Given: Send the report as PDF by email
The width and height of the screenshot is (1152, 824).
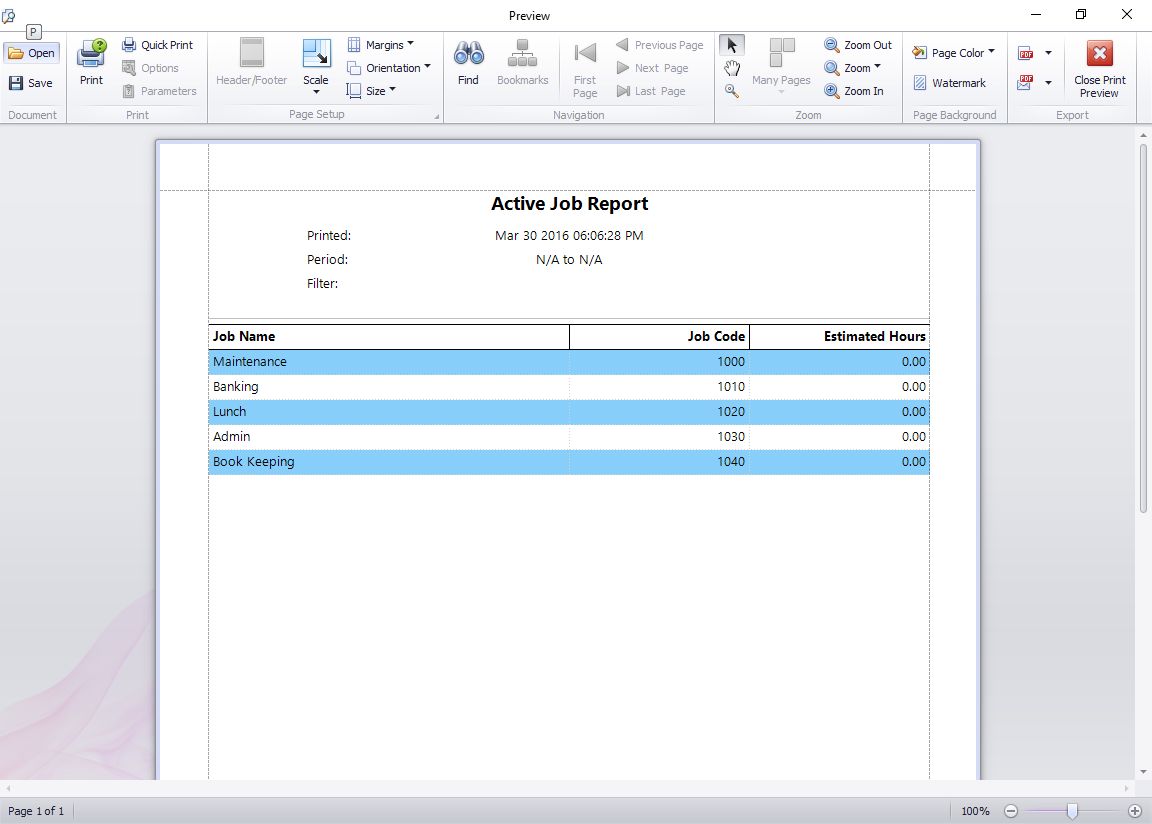Looking at the screenshot, I should (x=1026, y=83).
